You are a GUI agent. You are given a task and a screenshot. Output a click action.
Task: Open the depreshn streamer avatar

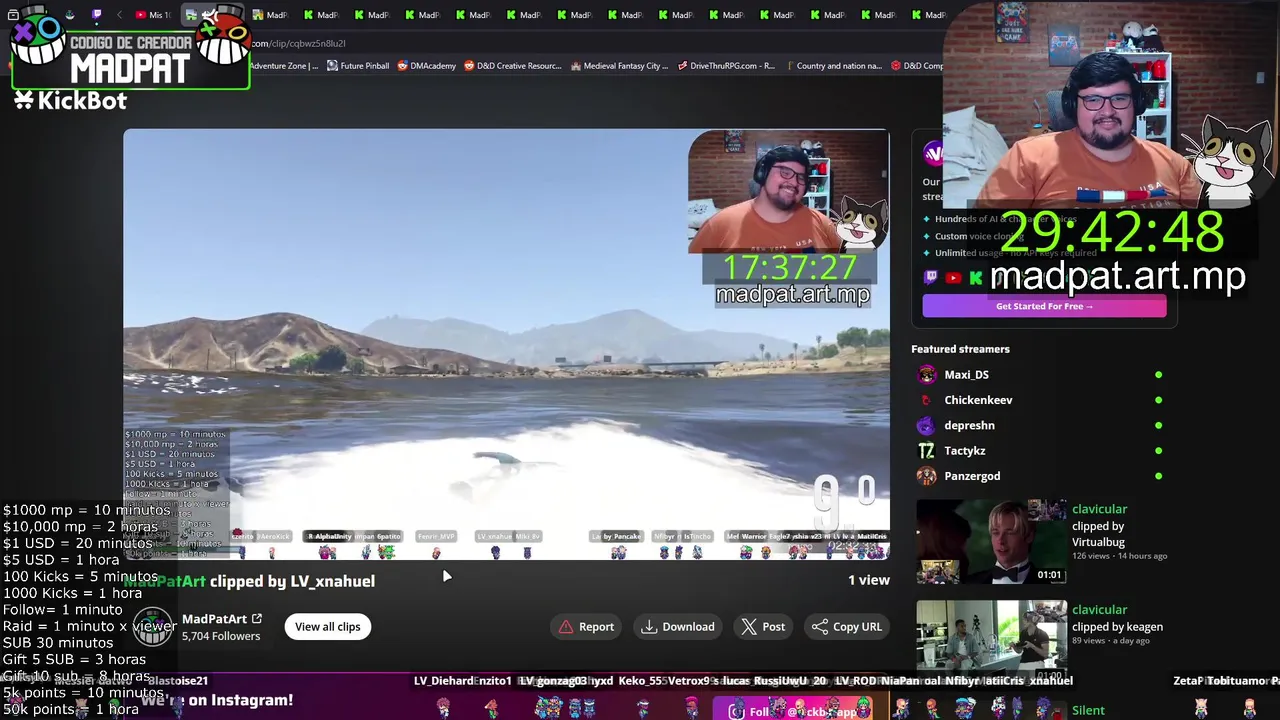click(x=927, y=425)
